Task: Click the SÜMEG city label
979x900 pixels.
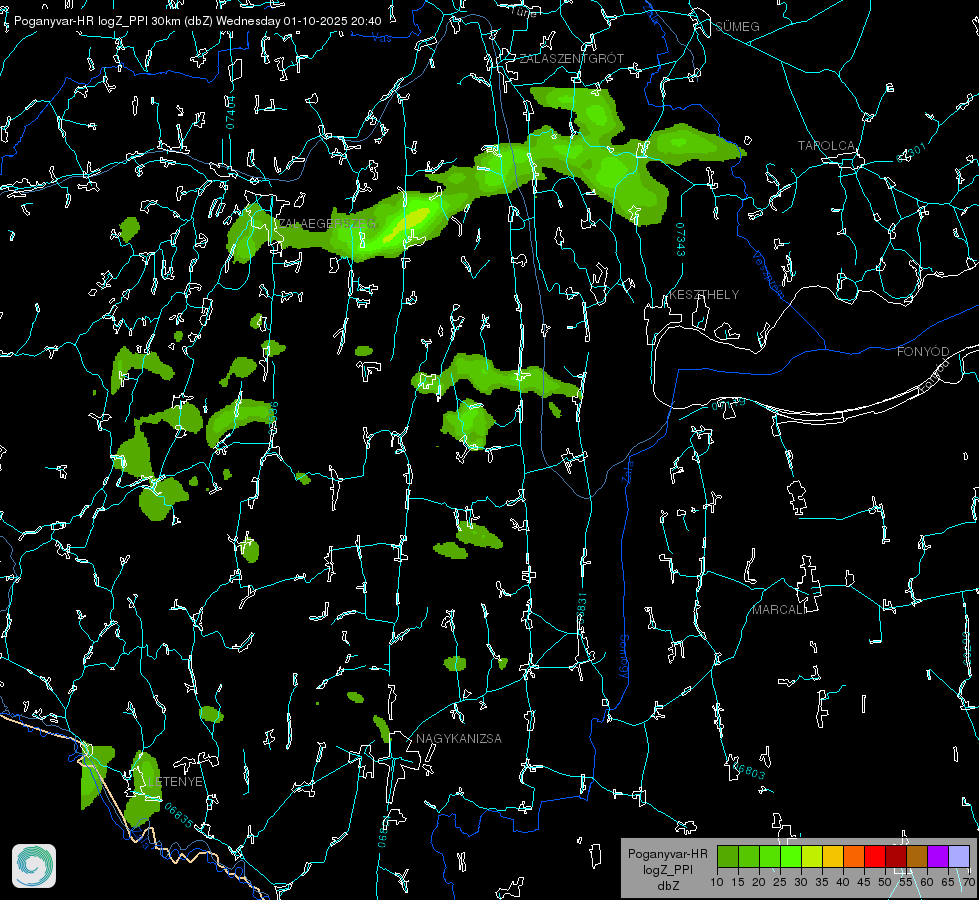Action: coord(737,26)
